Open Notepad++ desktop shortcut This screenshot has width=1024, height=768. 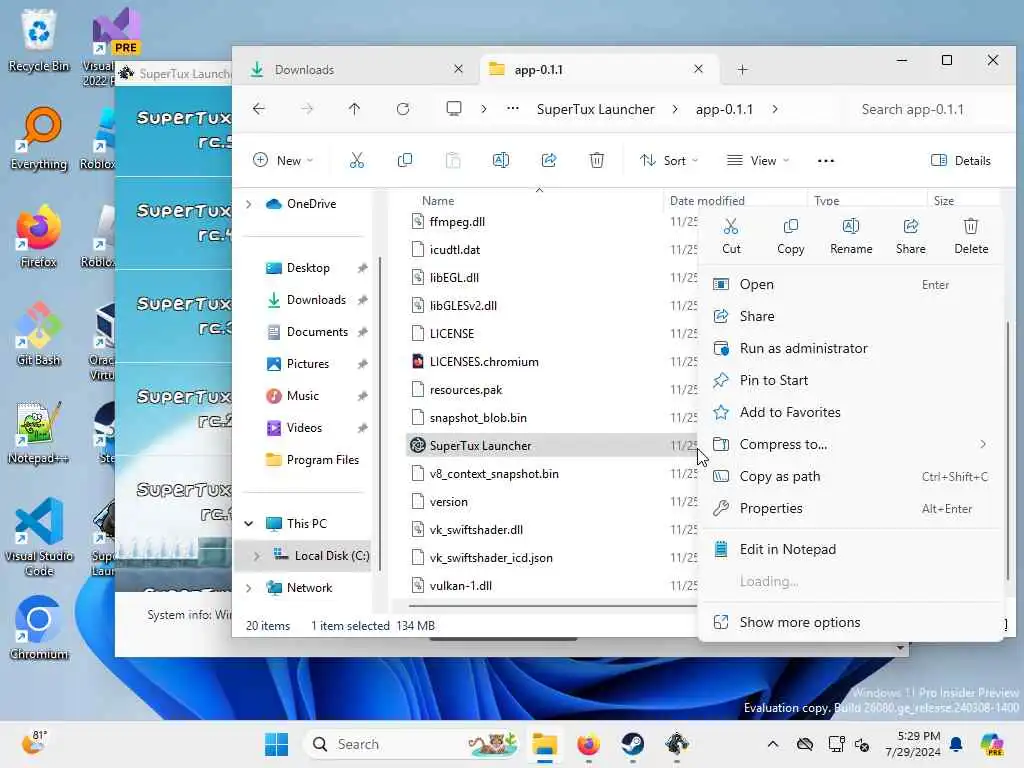click(x=39, y=432)
